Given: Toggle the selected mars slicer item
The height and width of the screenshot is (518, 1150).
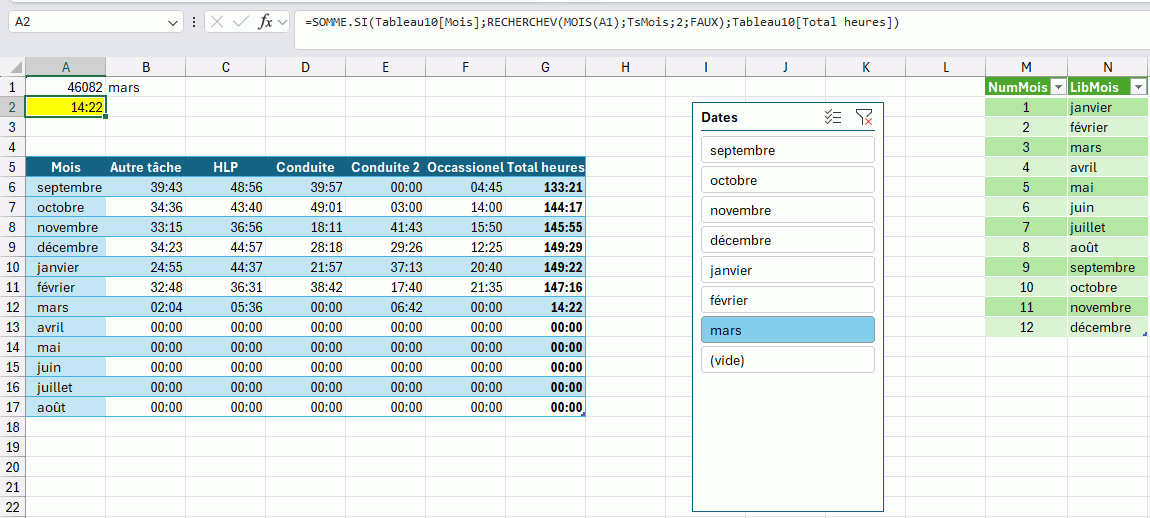Looking at the screenshot, I should [787, 330].
